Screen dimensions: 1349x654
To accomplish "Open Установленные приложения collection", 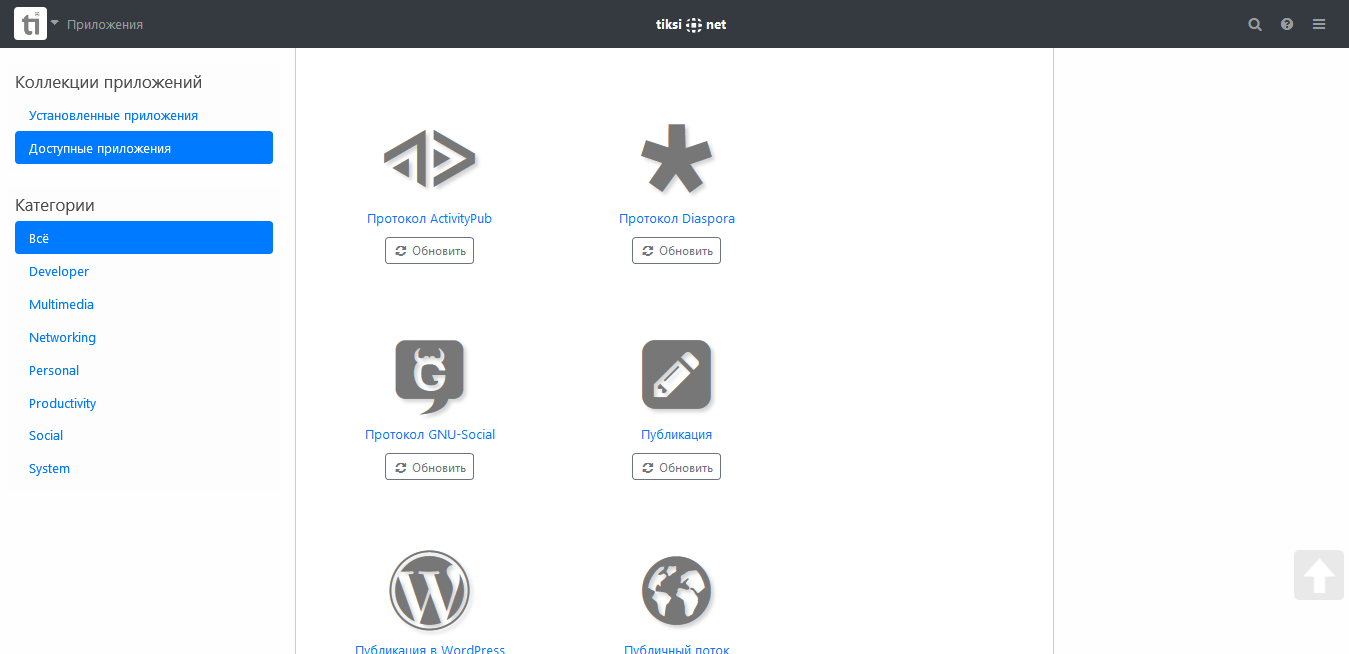I will [144, 115].
